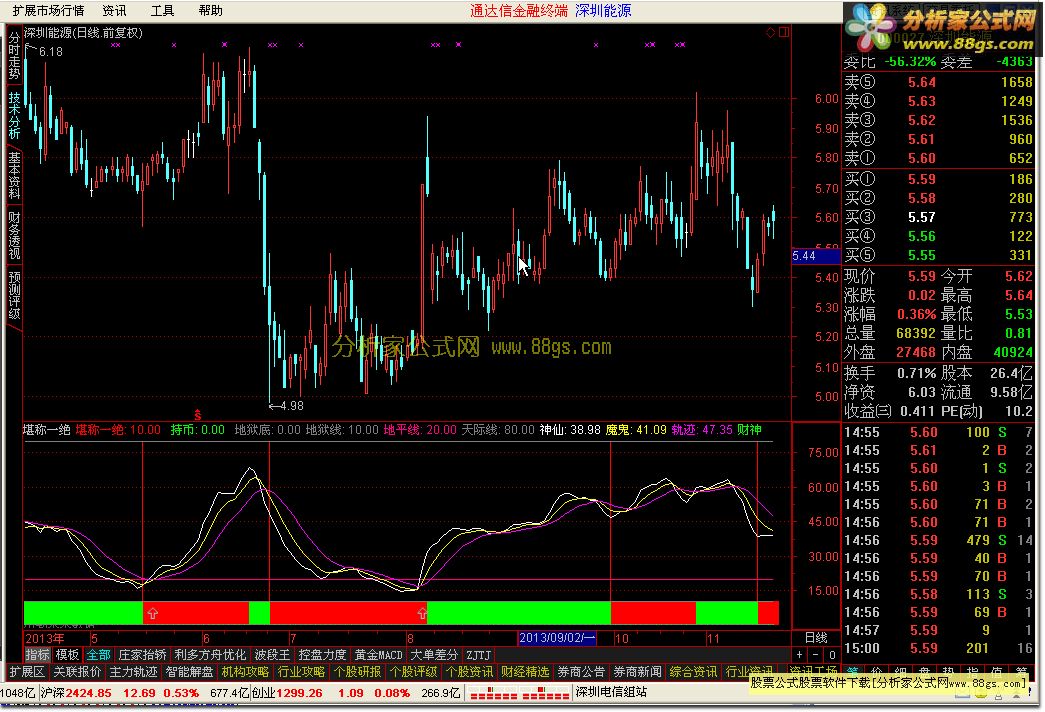Open the 行业攻略 tab
Image resolution: width=1045 pixels, height=712 pixels.
coord(301,671)
